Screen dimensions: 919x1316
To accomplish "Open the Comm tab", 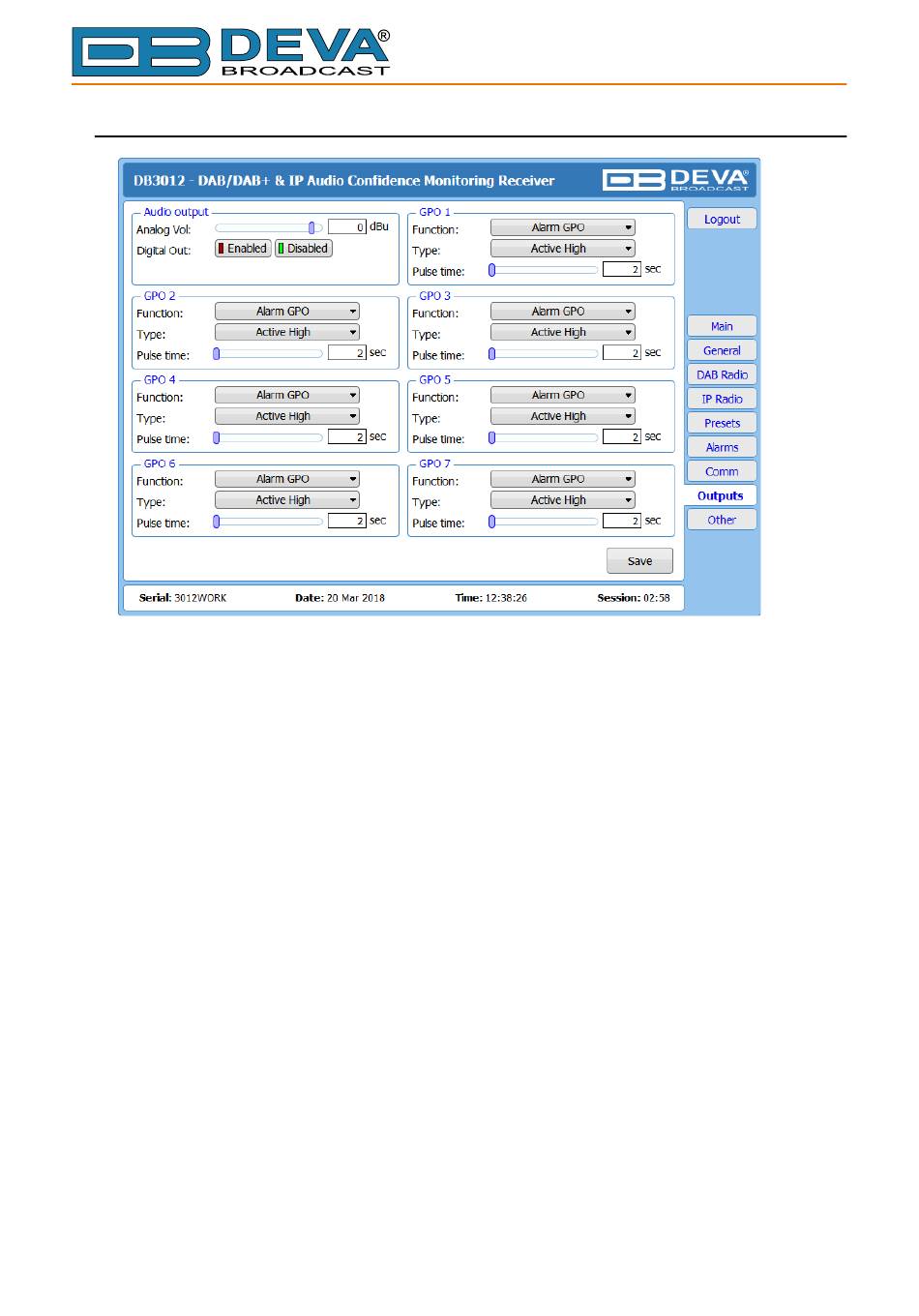I will [x=722, y=471].
